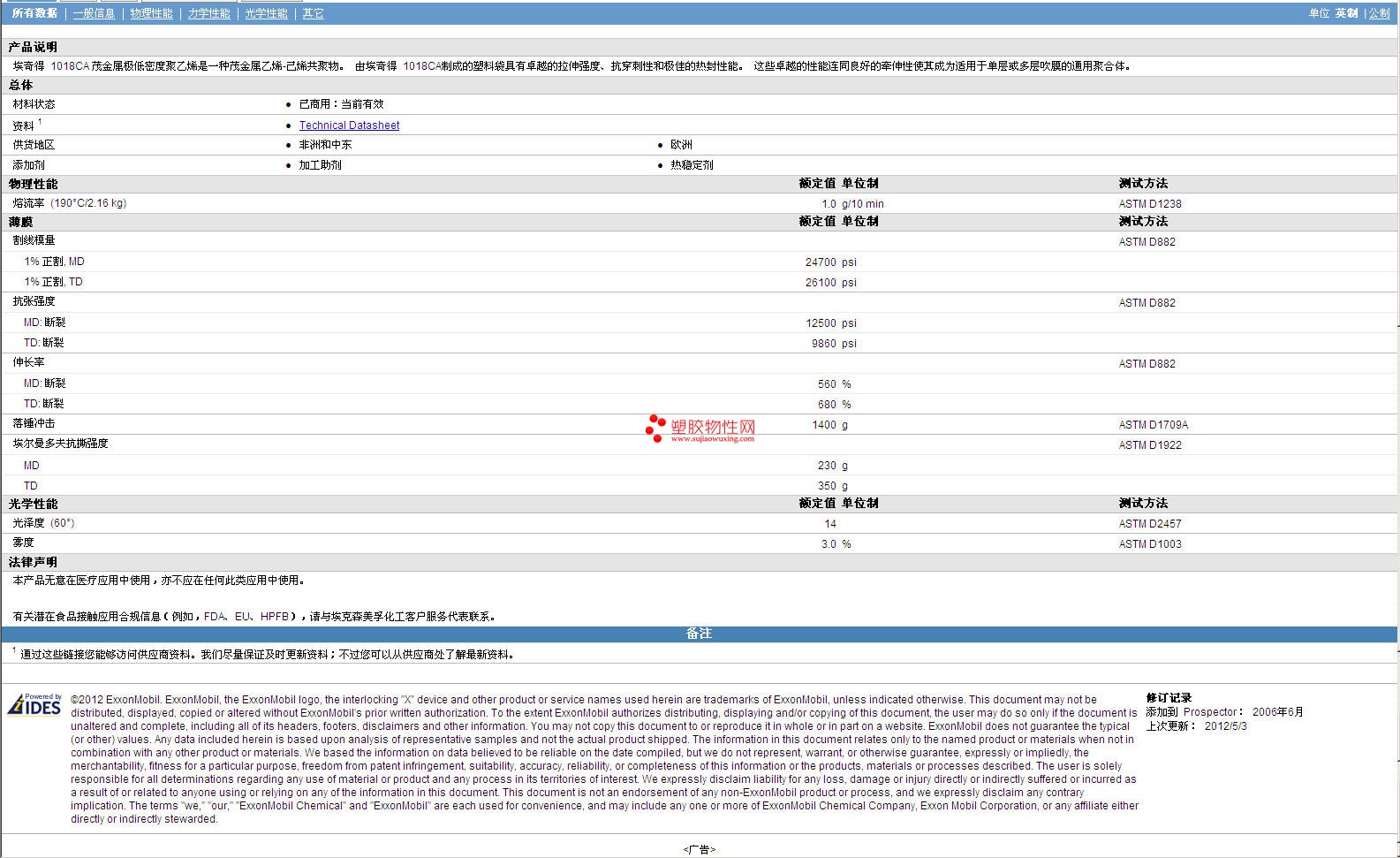The image size is (1400, 858).
Task: Click ASTM D2457 test method
Action: (1150, 524)
